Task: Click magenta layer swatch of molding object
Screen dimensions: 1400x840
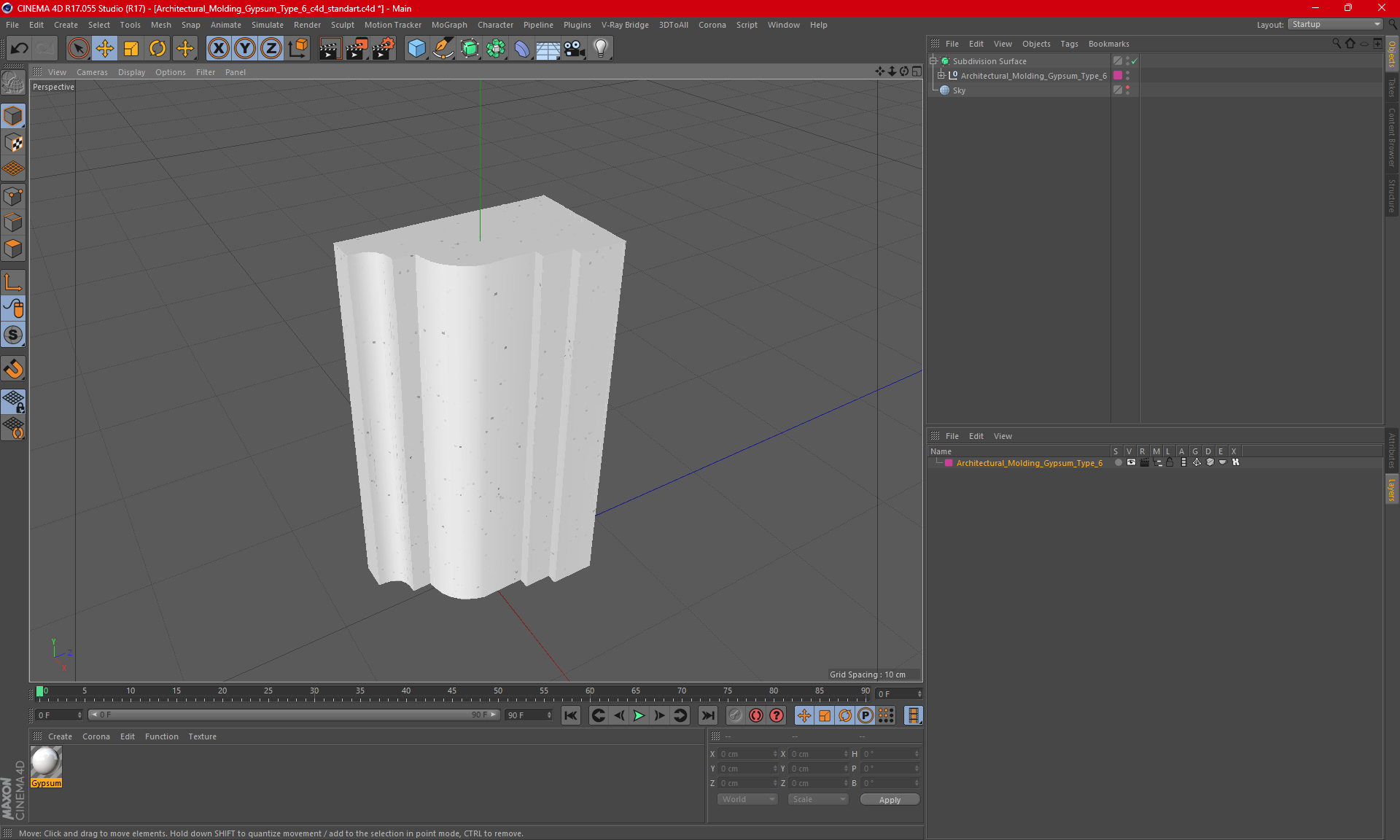Action: point(1117,75)
